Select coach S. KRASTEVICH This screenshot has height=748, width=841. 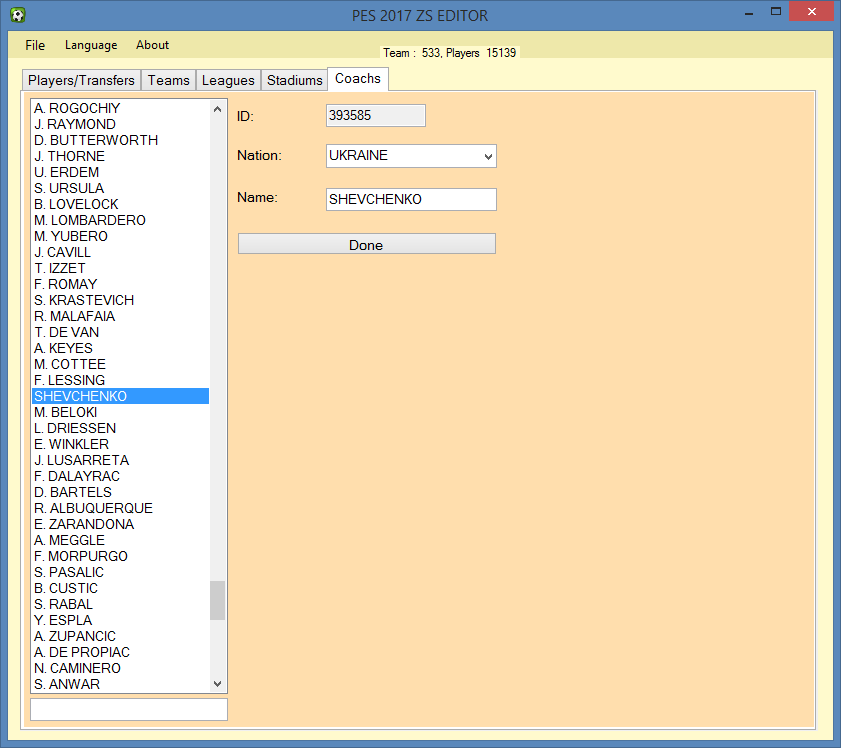pyautogui.click(x=120, y=300)
